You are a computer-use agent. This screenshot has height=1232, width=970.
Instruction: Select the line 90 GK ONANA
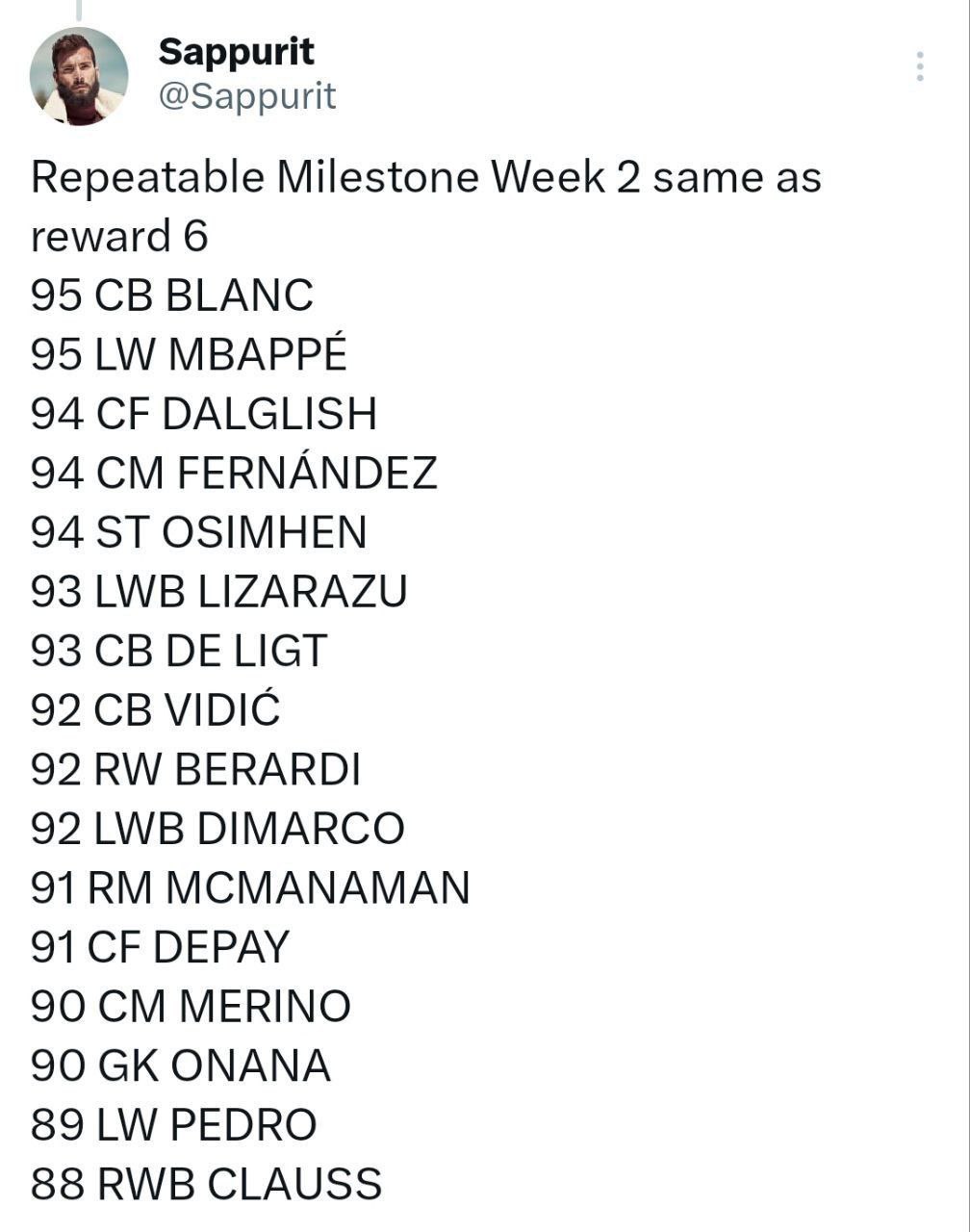[181, 1066]
